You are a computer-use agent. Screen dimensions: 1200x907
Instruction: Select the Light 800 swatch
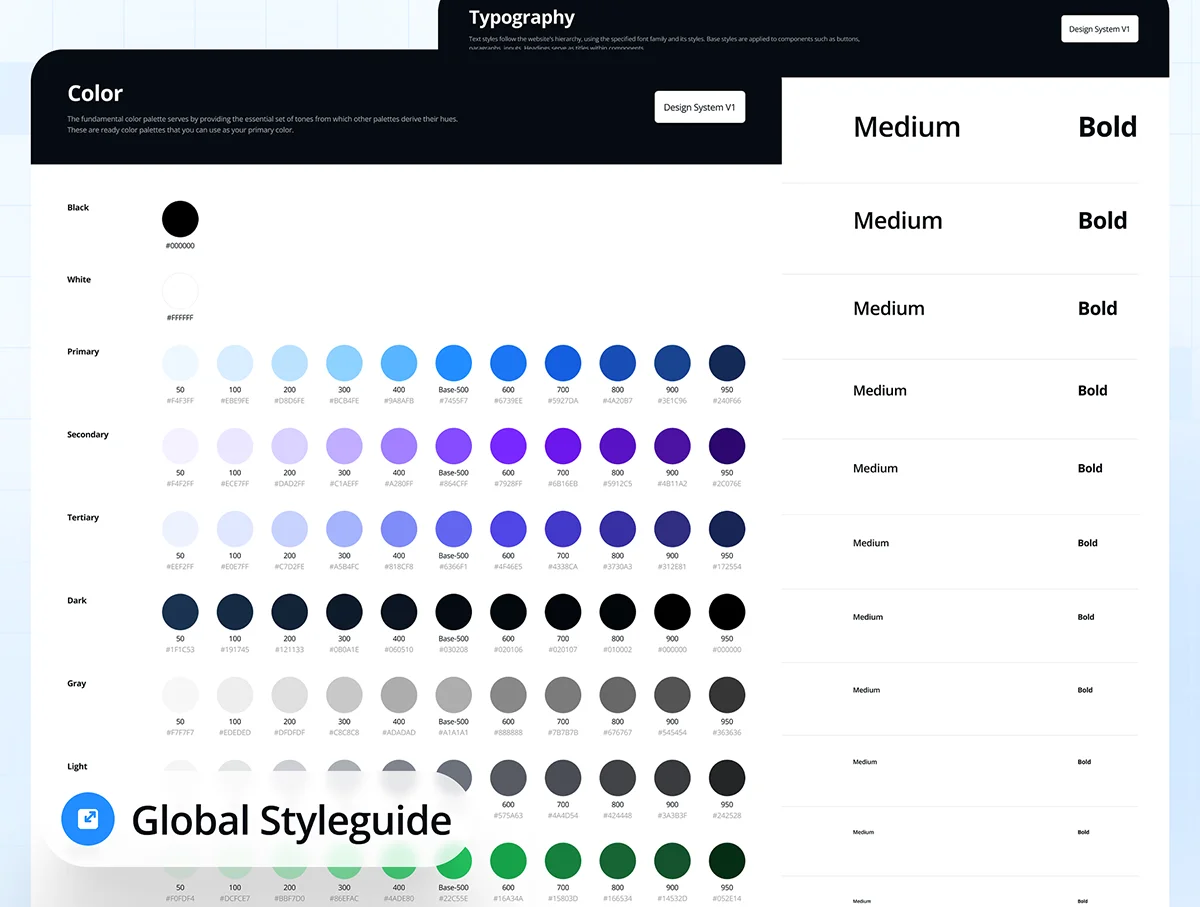[x=617, y=777]
